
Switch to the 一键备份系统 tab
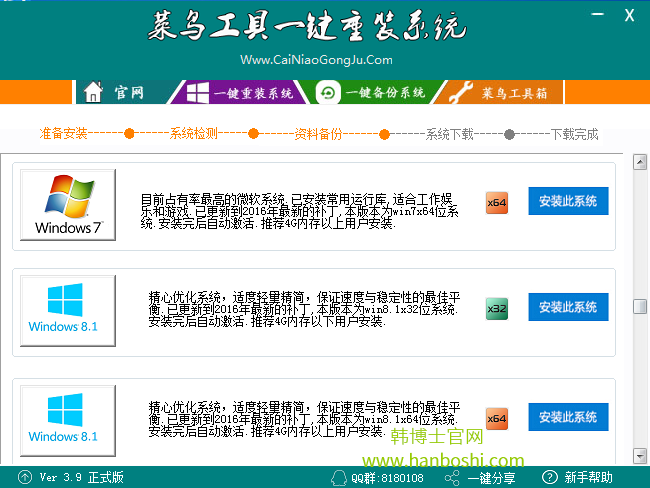374,93
